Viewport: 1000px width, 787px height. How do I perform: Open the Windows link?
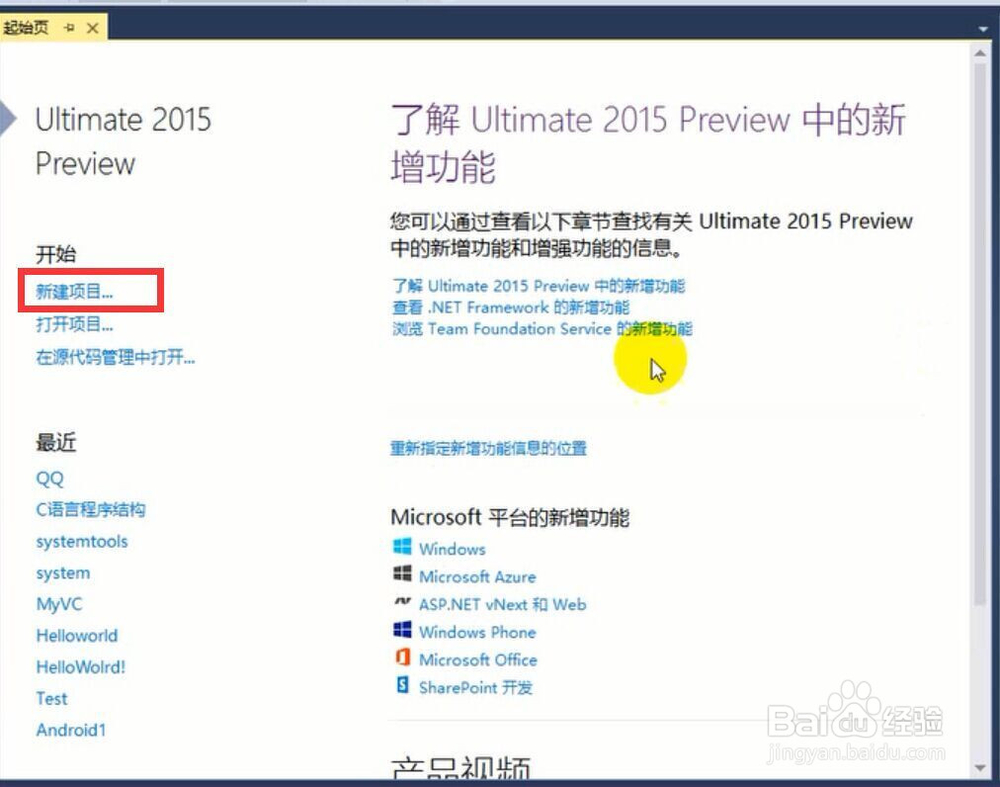tap(452, 549)
